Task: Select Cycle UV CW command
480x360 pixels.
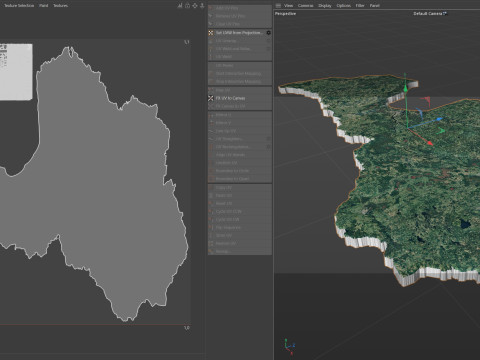Action: click(240, 220)
